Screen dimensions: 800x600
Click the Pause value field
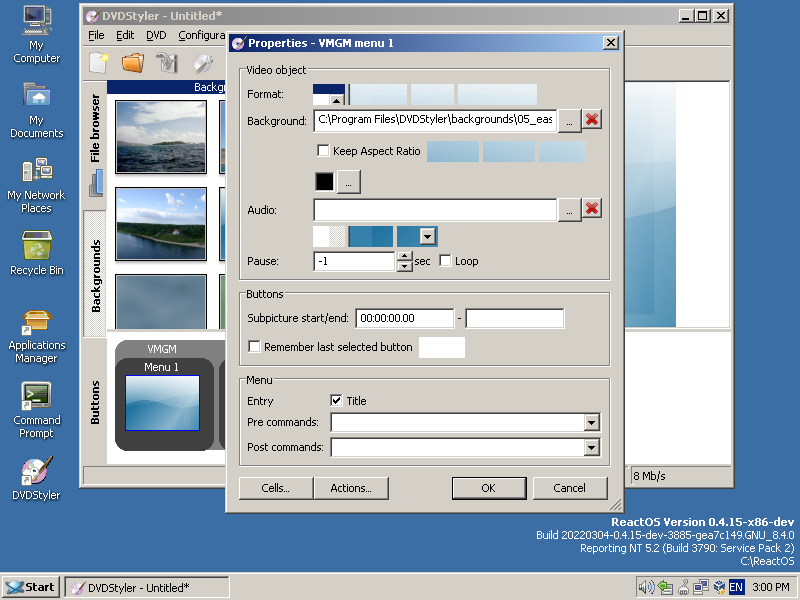click(354, 261)
